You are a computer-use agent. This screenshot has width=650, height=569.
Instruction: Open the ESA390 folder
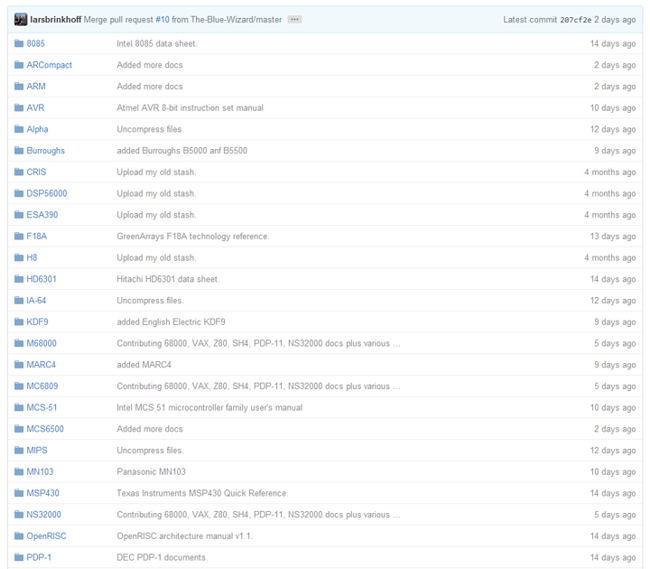point(42,215)
